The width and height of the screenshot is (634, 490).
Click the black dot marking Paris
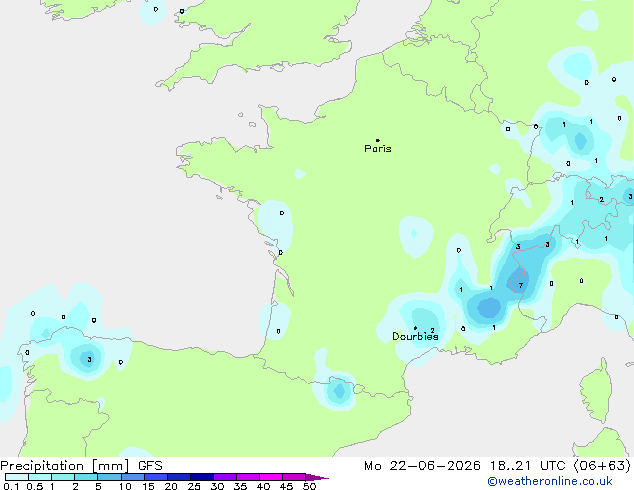click(x=378, y=140)
